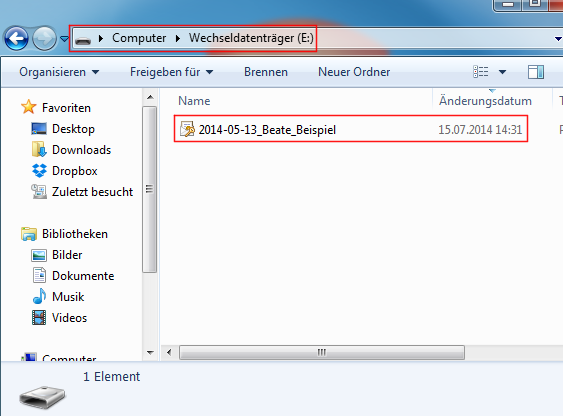Select the Downloads folder icon

click(39, 150)
